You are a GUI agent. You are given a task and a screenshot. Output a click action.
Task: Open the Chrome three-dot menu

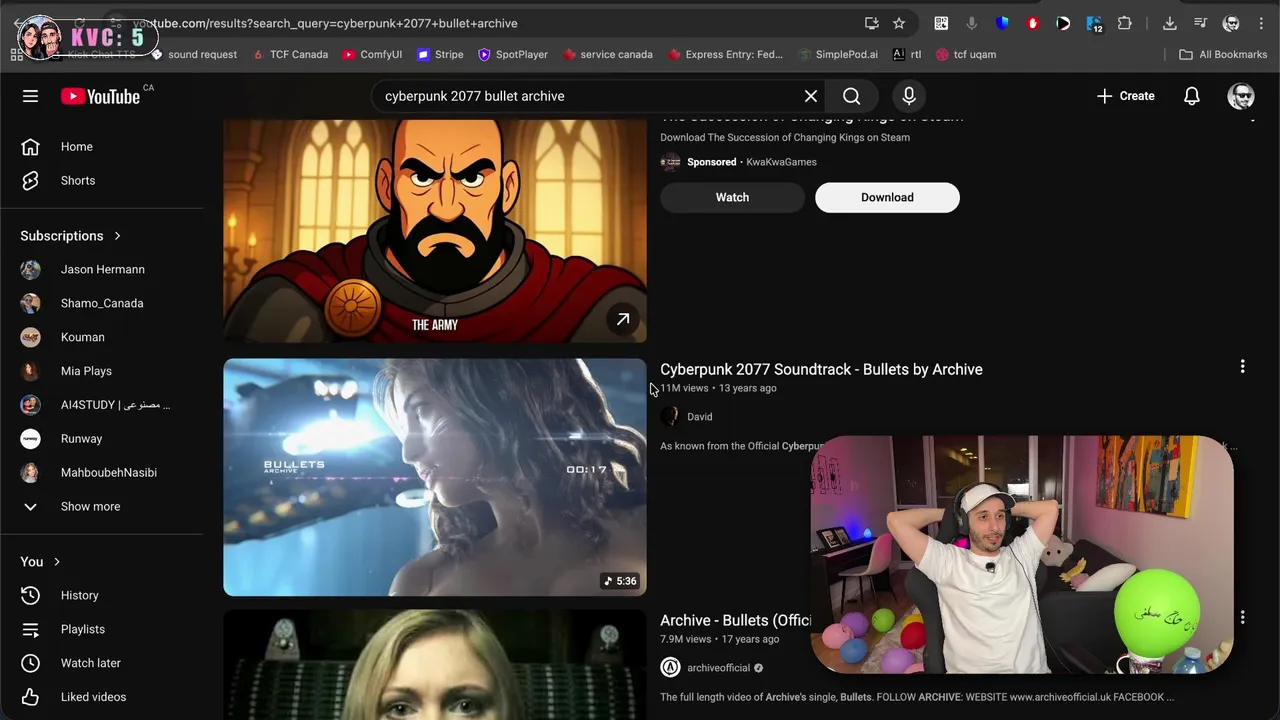pyautogui.click(x=1261, y=23)
